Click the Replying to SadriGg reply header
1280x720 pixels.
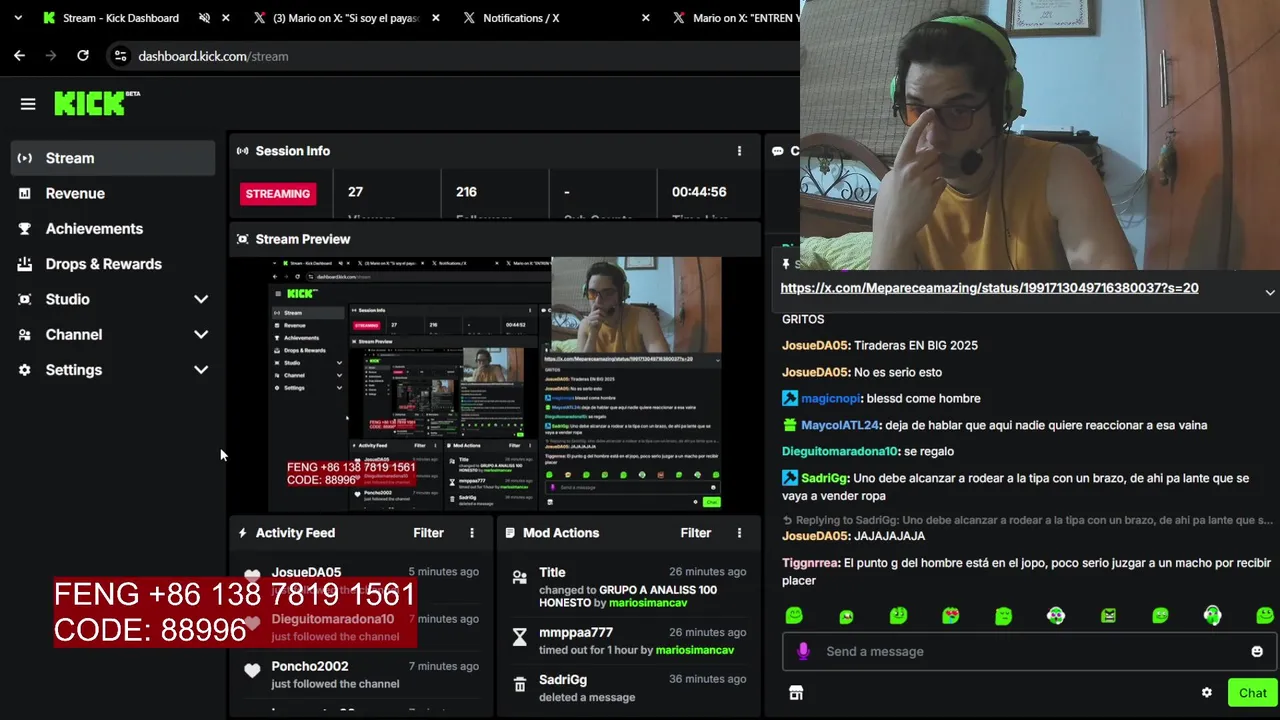point(1027,520)
